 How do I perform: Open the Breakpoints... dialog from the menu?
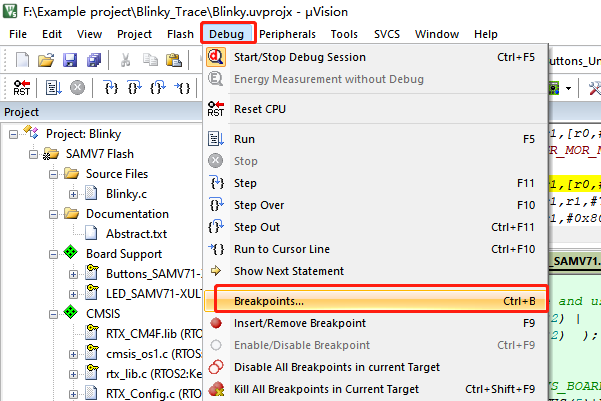click(x=269, y=301)
